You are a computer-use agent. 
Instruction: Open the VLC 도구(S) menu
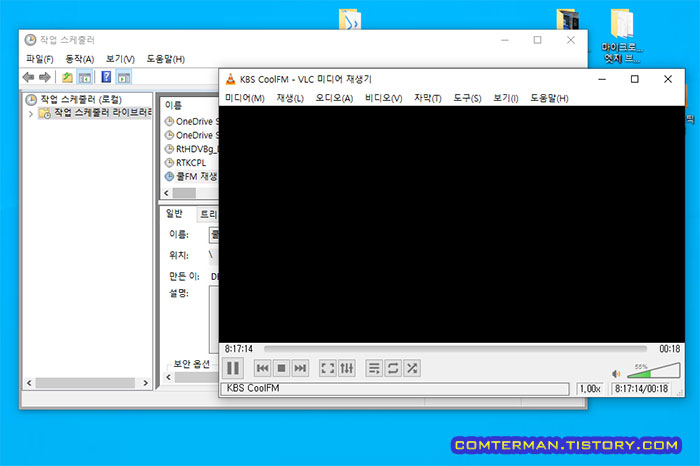(x=467, y=98)
